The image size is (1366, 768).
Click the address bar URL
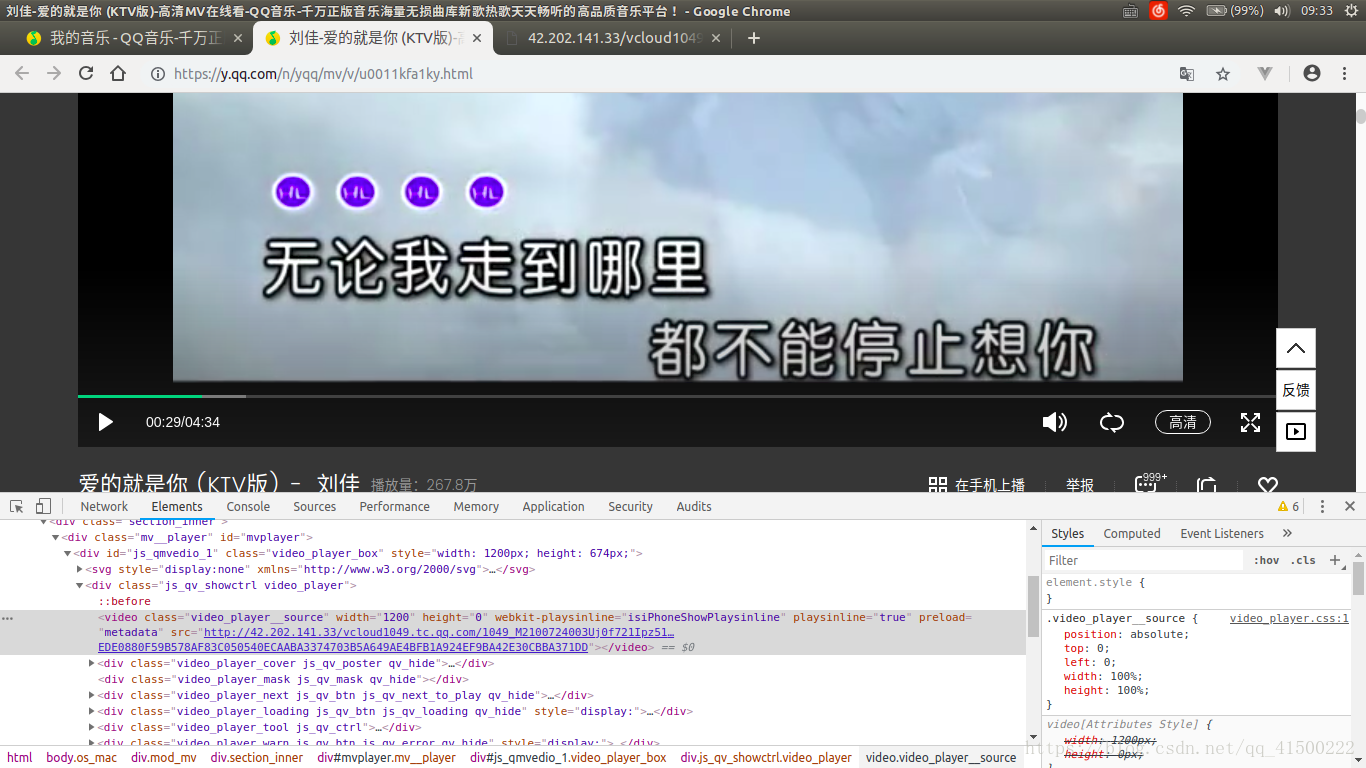pos(323,74)
